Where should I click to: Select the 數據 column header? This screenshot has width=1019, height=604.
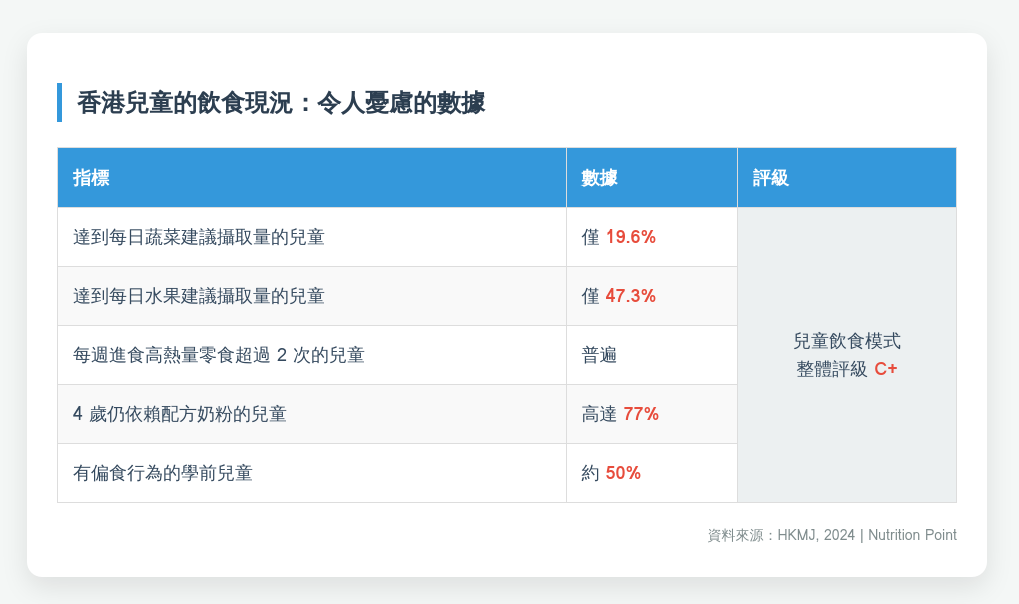[599, 178]
